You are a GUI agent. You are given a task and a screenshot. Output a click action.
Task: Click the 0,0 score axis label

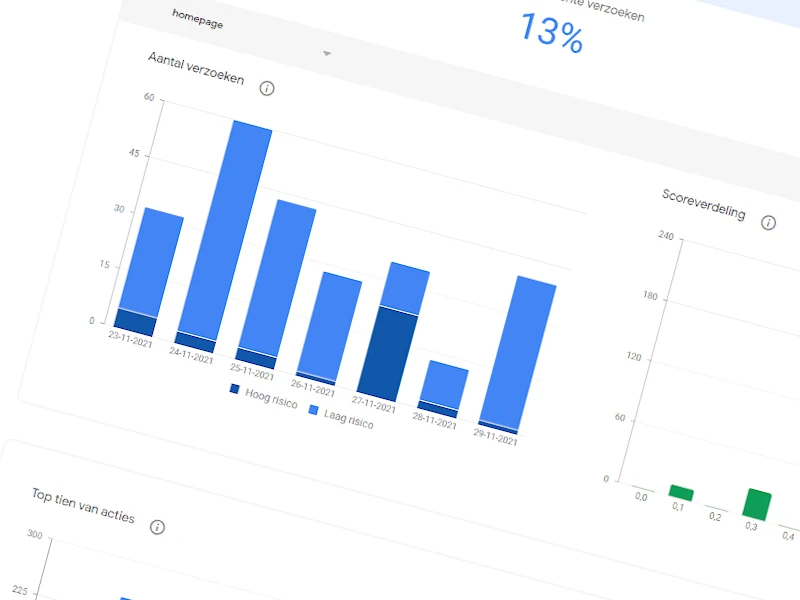pos(641,496)
